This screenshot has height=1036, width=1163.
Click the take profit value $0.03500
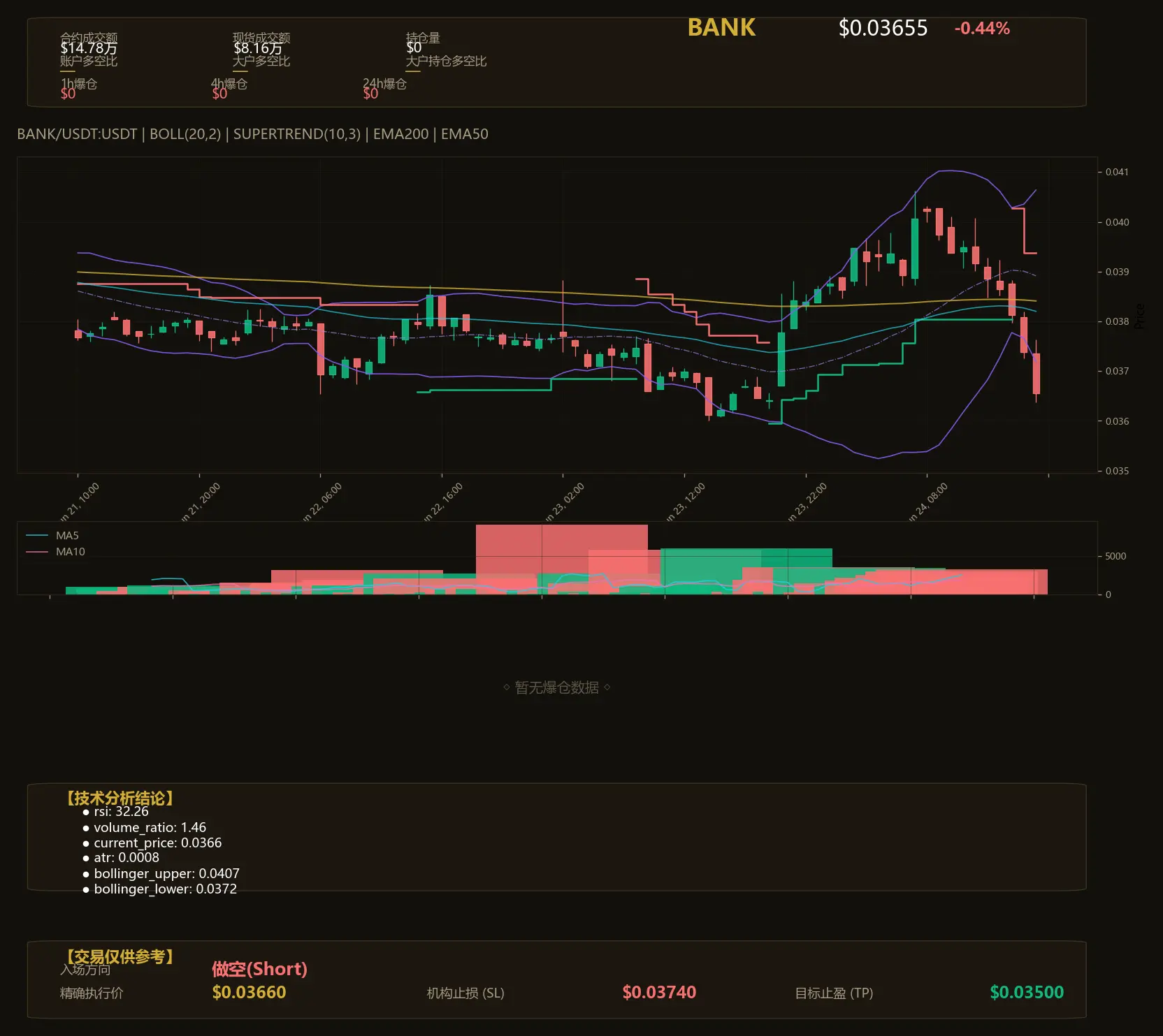click(x=1027, y=993)
